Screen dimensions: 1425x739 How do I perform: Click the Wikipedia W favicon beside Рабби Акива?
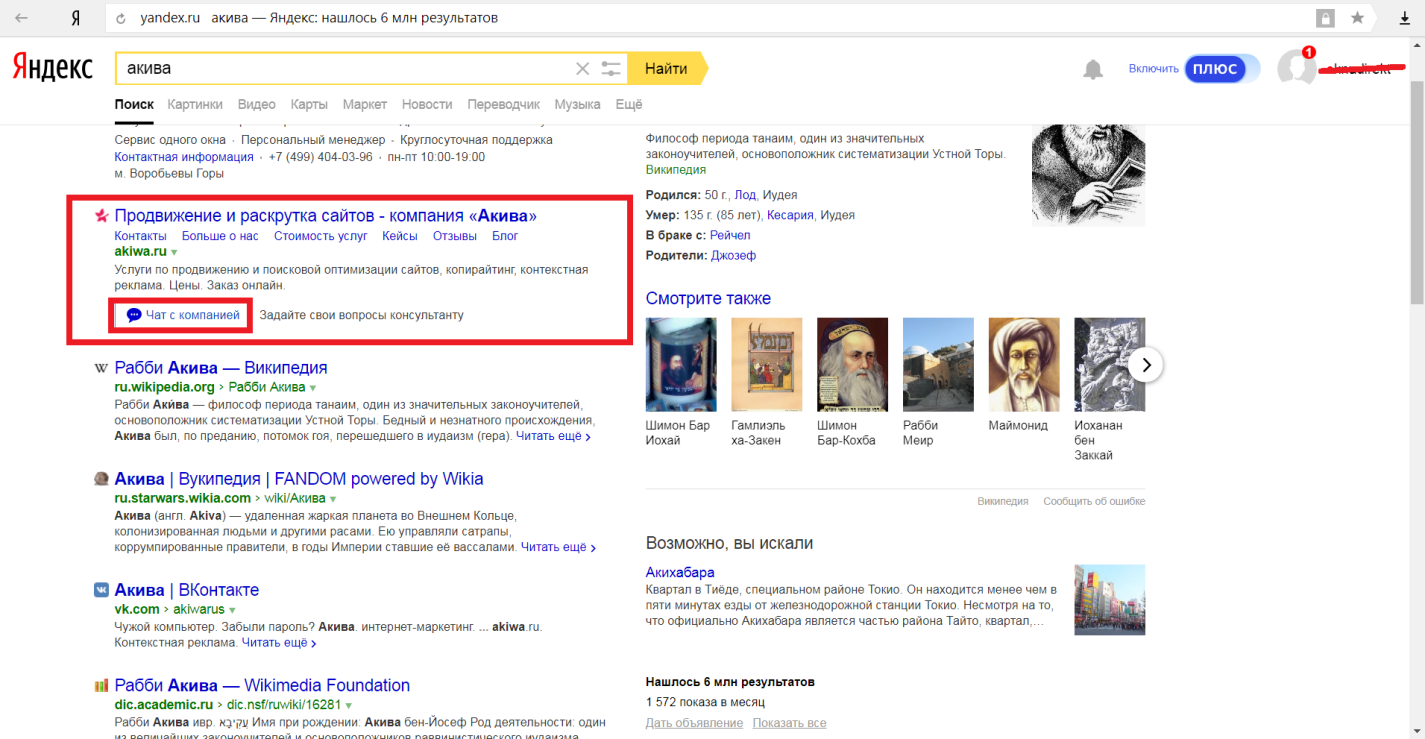(x=101, y=368)
